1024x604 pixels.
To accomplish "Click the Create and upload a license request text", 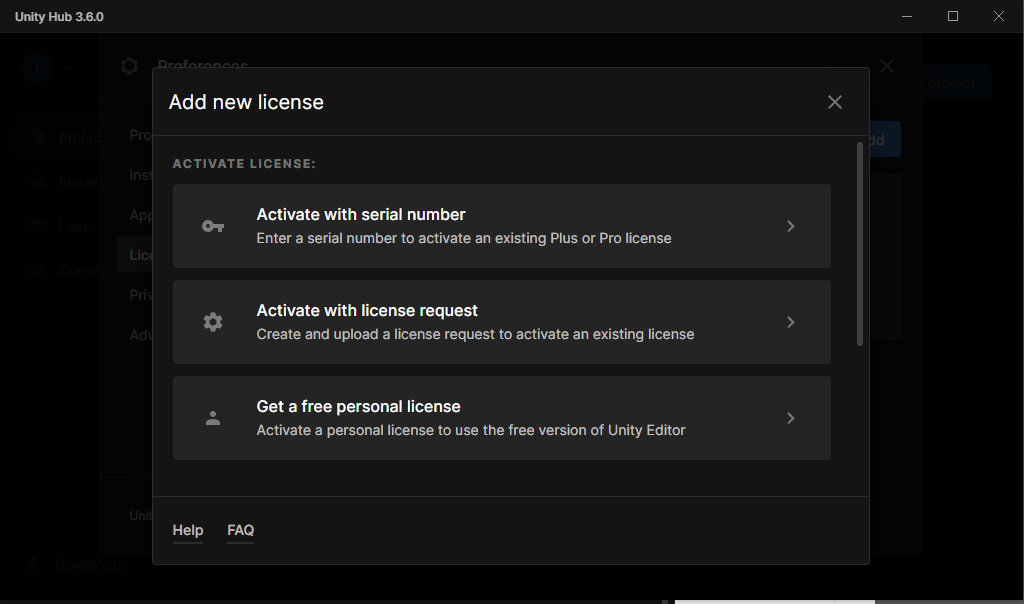I will point(475,334).
